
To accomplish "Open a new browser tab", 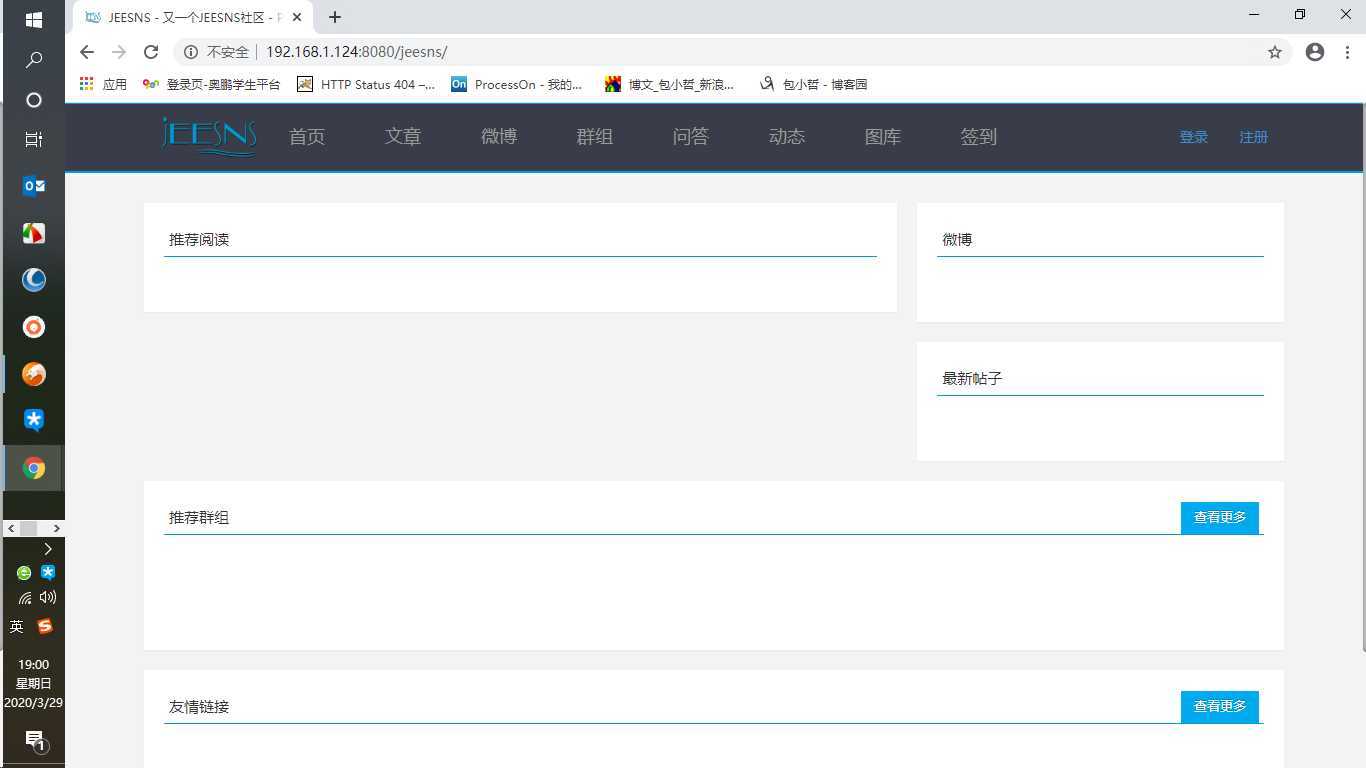I will click(x=335, y=17).
